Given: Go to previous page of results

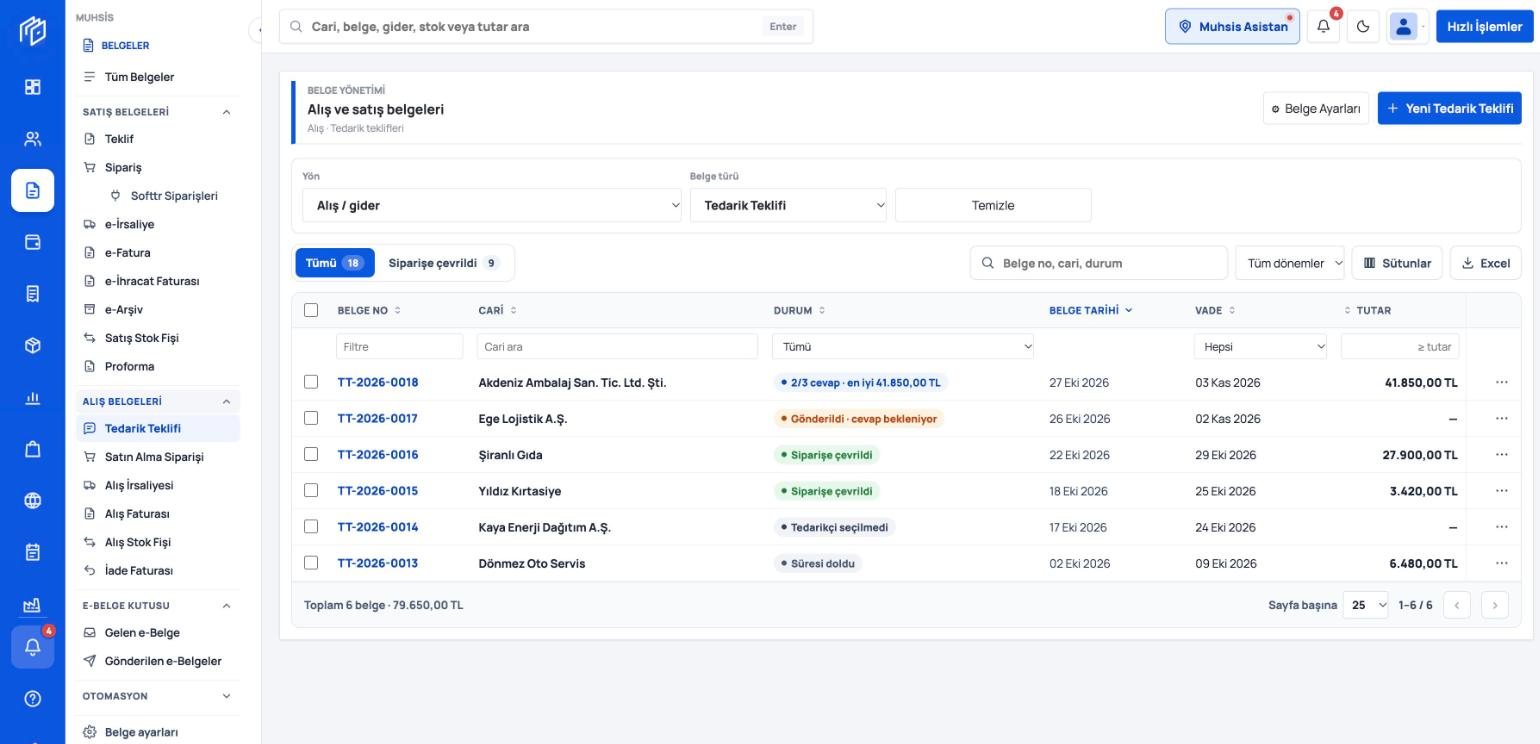Looking at the screenshot, I should click(x=1457, y=605).
